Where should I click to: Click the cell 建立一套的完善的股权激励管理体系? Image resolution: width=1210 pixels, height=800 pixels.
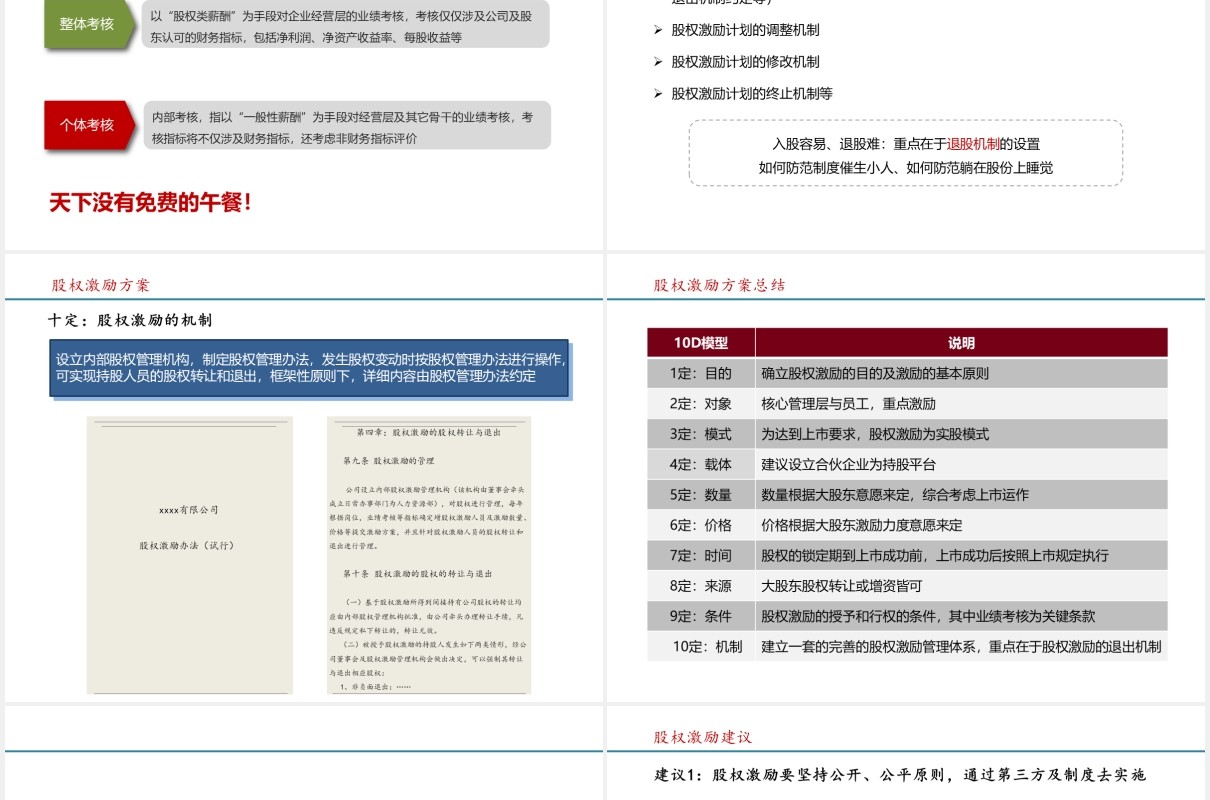[x=961, y=647]
